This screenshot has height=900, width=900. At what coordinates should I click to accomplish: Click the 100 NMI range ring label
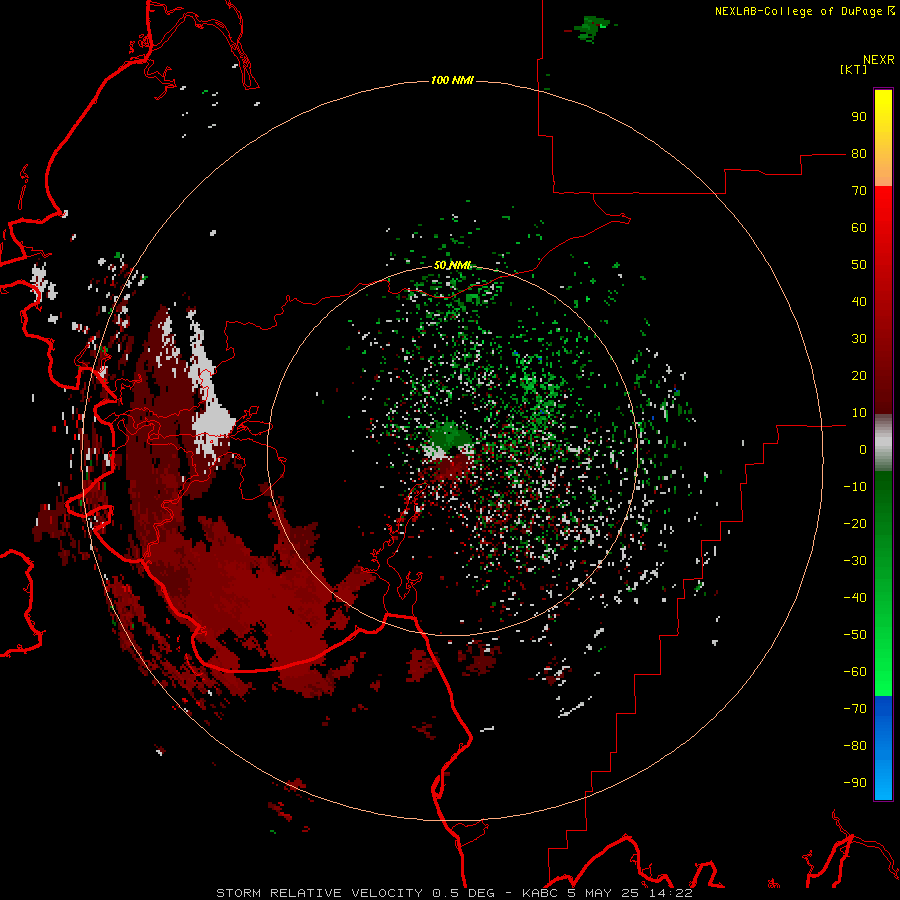tap(452, 80)
